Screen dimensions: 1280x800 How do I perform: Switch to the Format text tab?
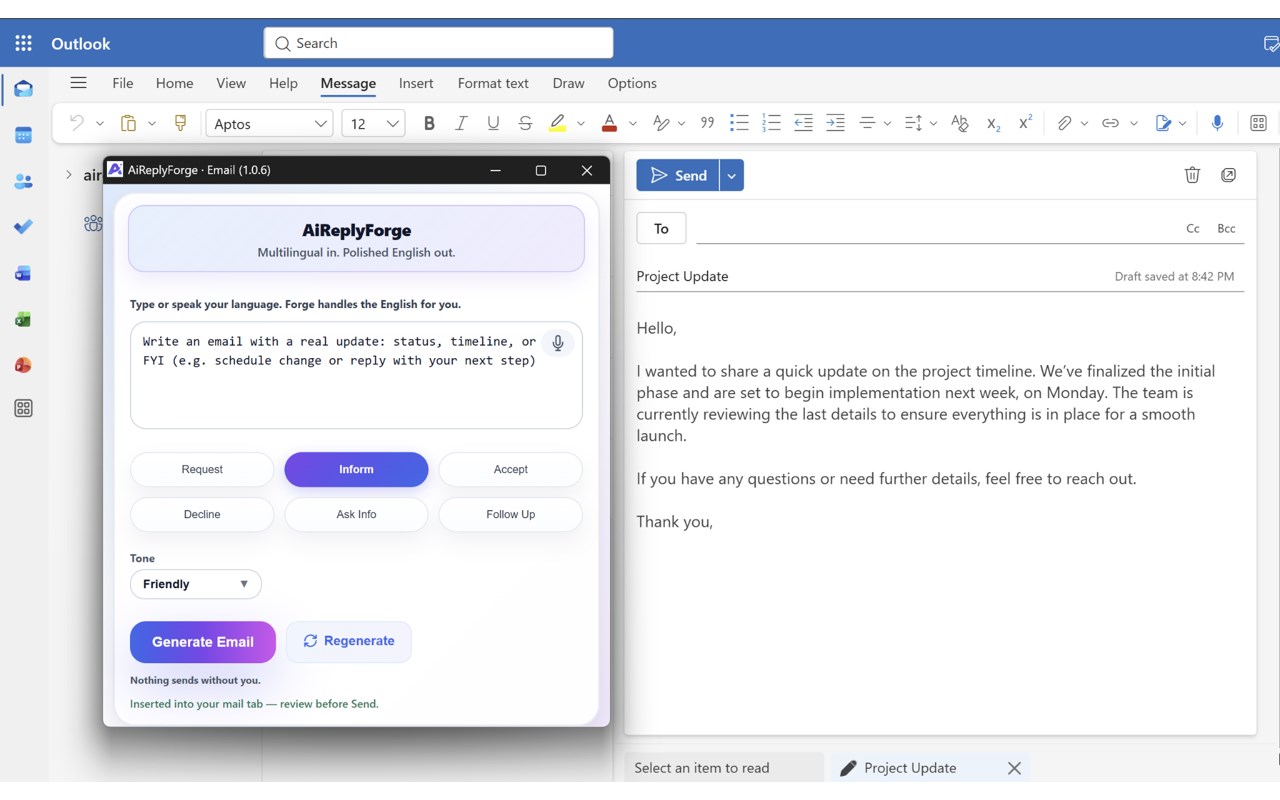click(493, 83)
